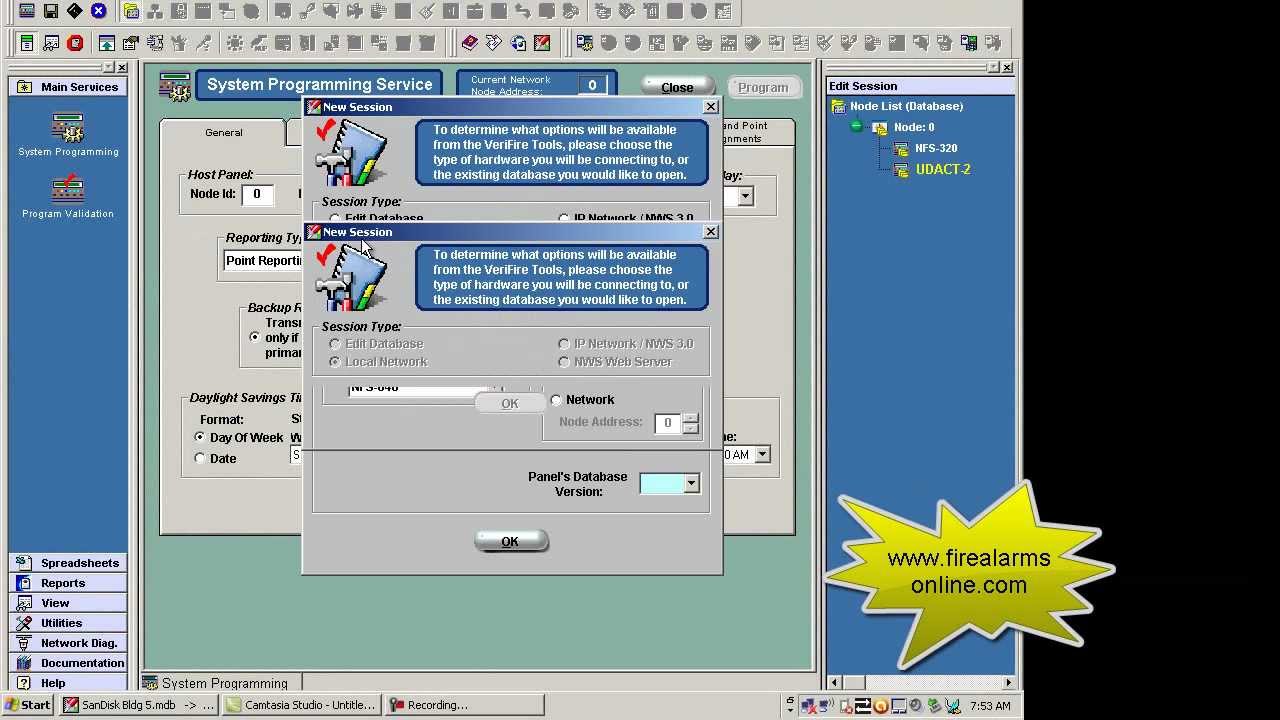Select NWS Web Server session type radio
1280x720 pixels.
tap(564, 362)
